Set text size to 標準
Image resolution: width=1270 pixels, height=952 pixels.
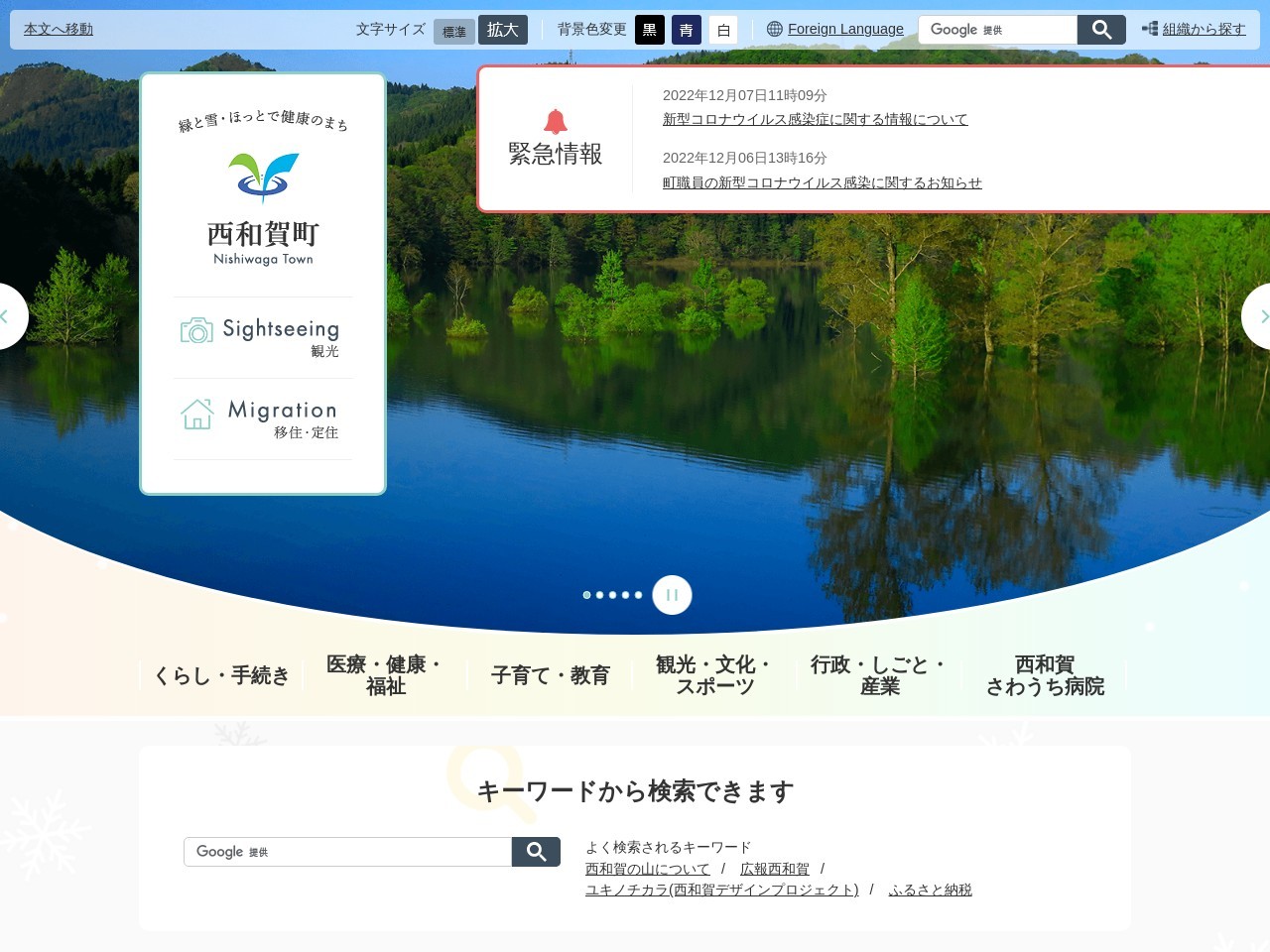pos(454,32)
